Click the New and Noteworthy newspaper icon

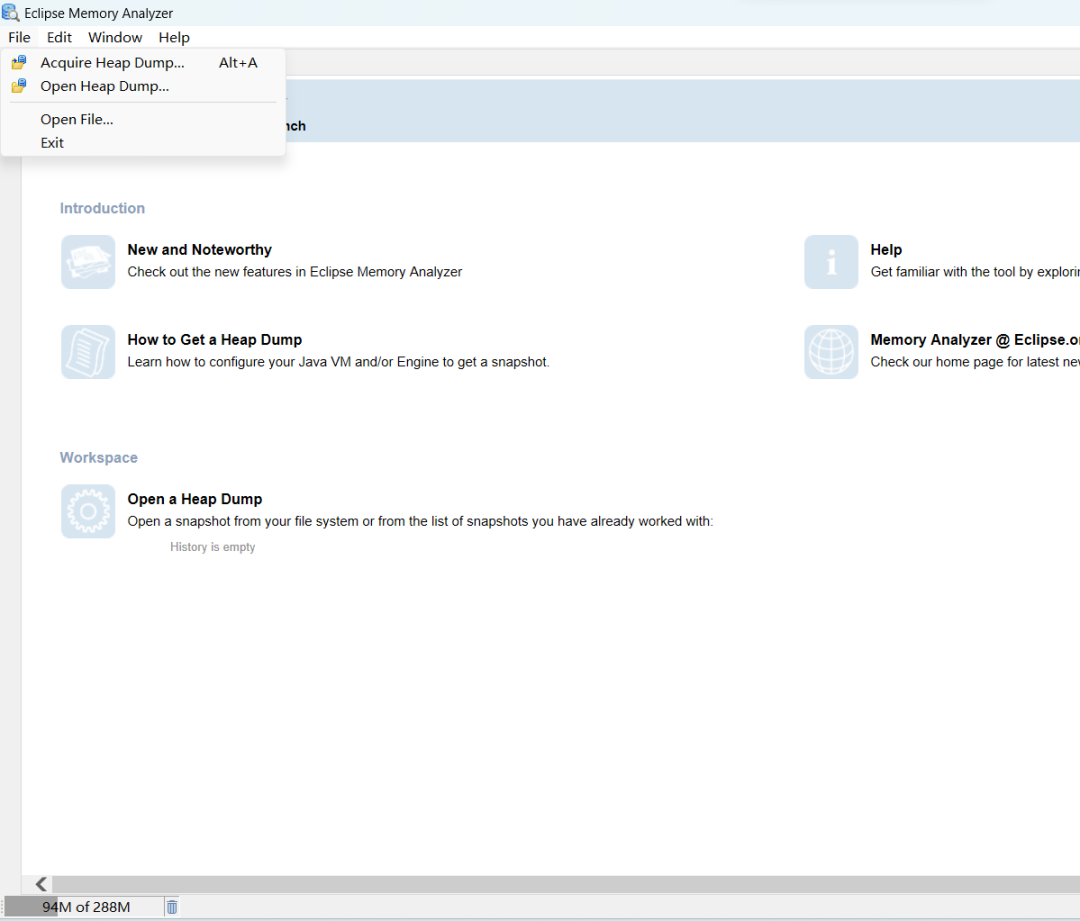[x=88, y=262]
